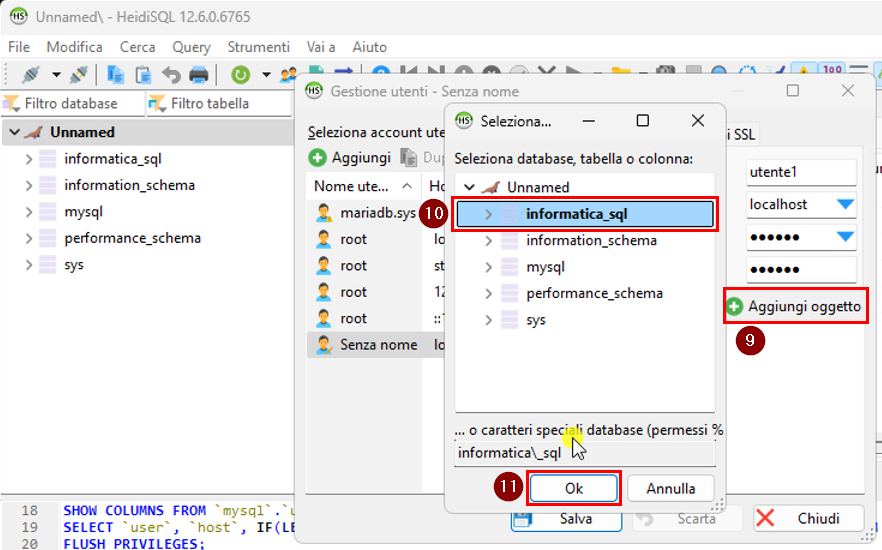
Task: Click Annulla in the Seleziona dialog
Action: 670,488
